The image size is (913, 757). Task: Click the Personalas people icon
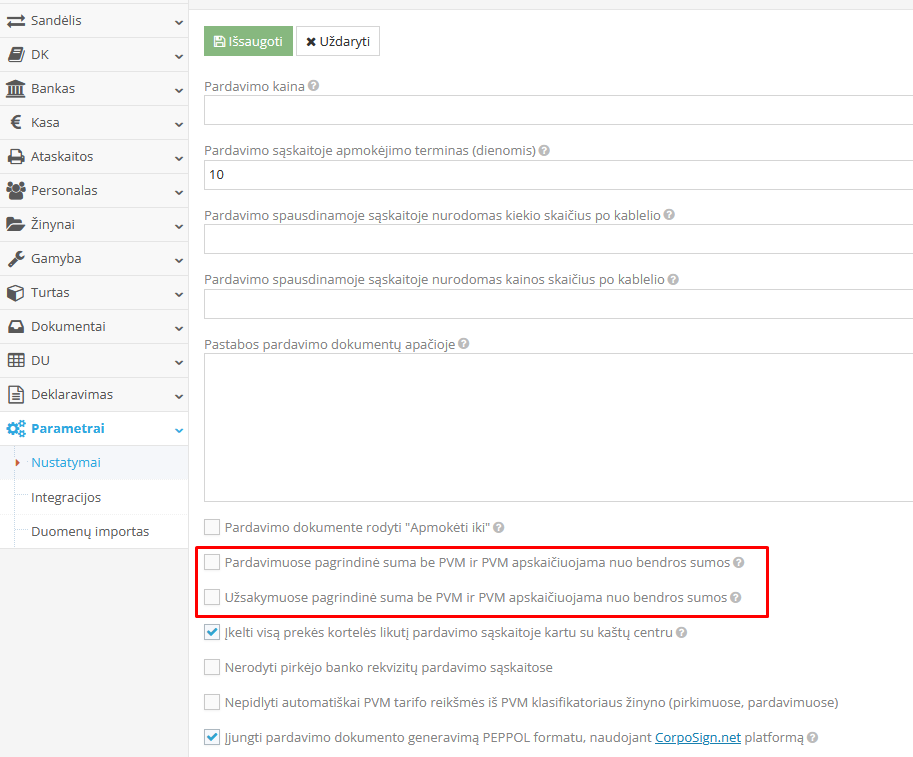point(16,191)
